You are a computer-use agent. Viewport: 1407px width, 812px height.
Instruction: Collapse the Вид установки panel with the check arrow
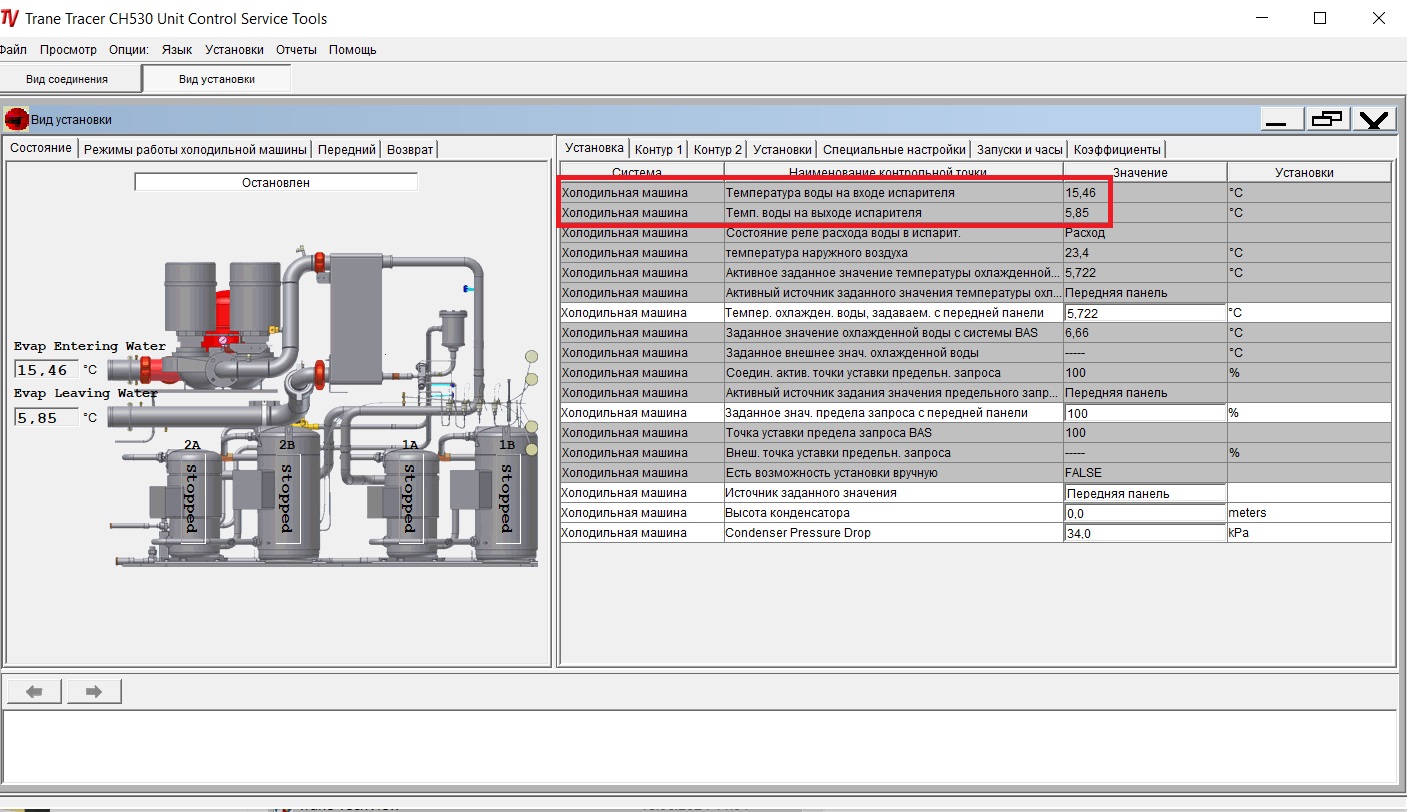coord(1374,119)
